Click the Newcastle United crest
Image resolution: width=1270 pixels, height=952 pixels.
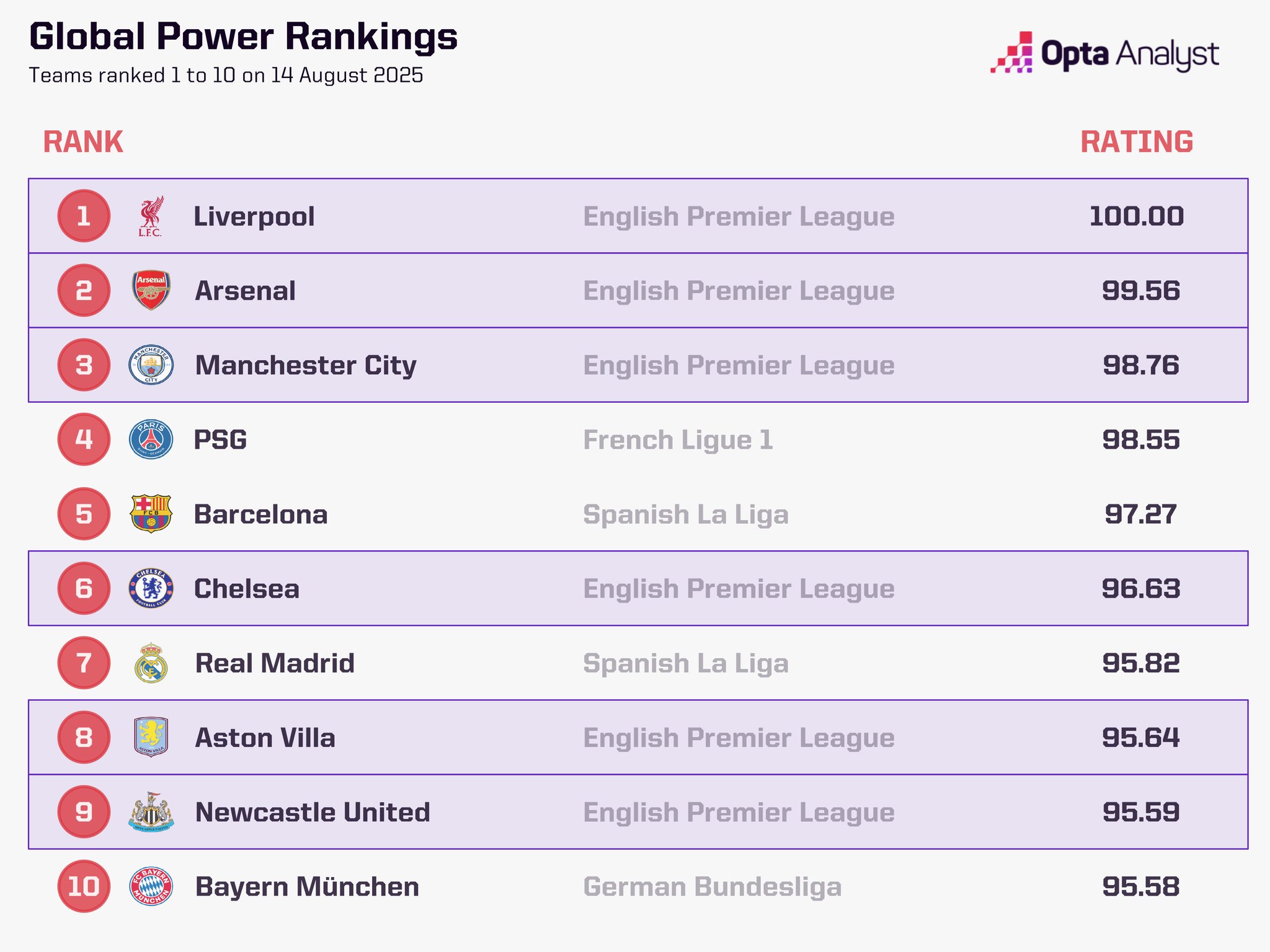151,812
